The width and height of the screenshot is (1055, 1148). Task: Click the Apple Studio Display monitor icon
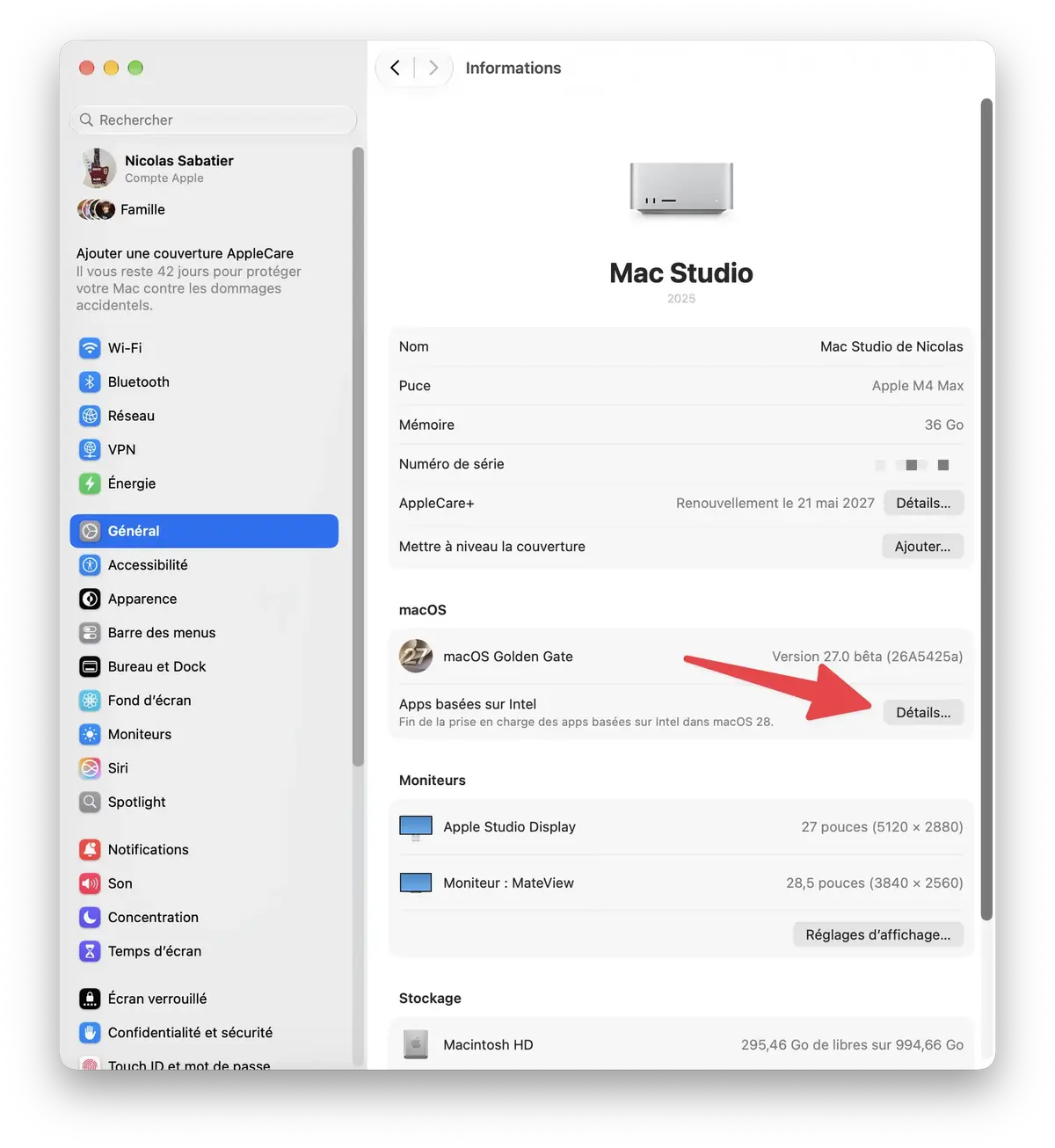pyautogui.click(x=416, y=828)
